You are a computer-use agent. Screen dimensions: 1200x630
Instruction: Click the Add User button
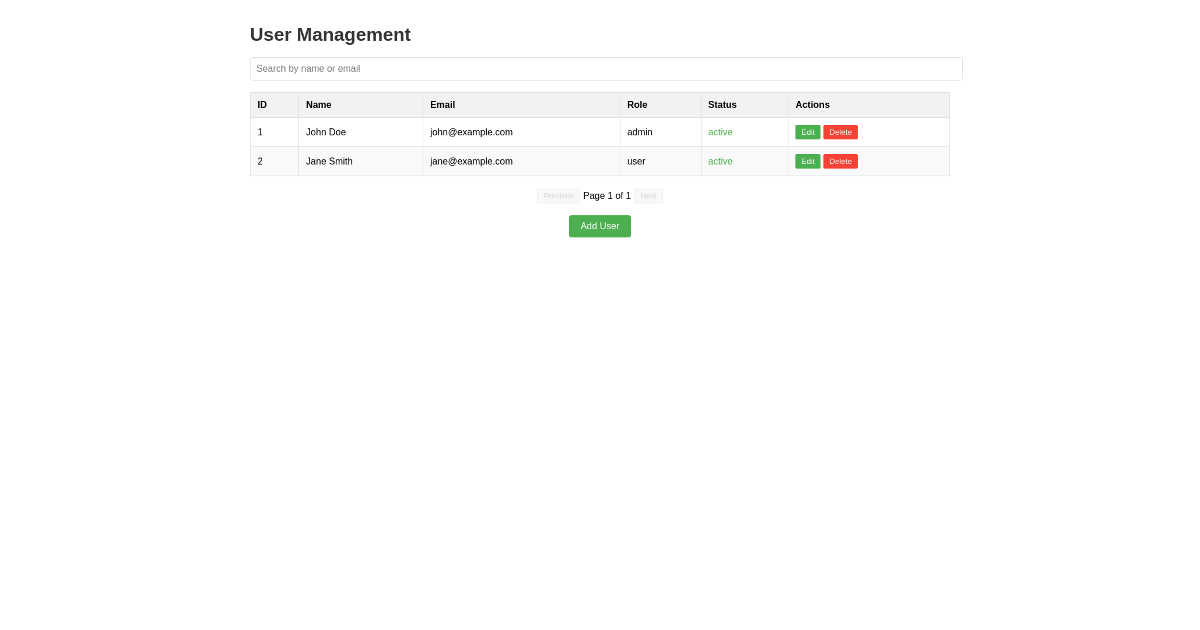coord(599,226)
